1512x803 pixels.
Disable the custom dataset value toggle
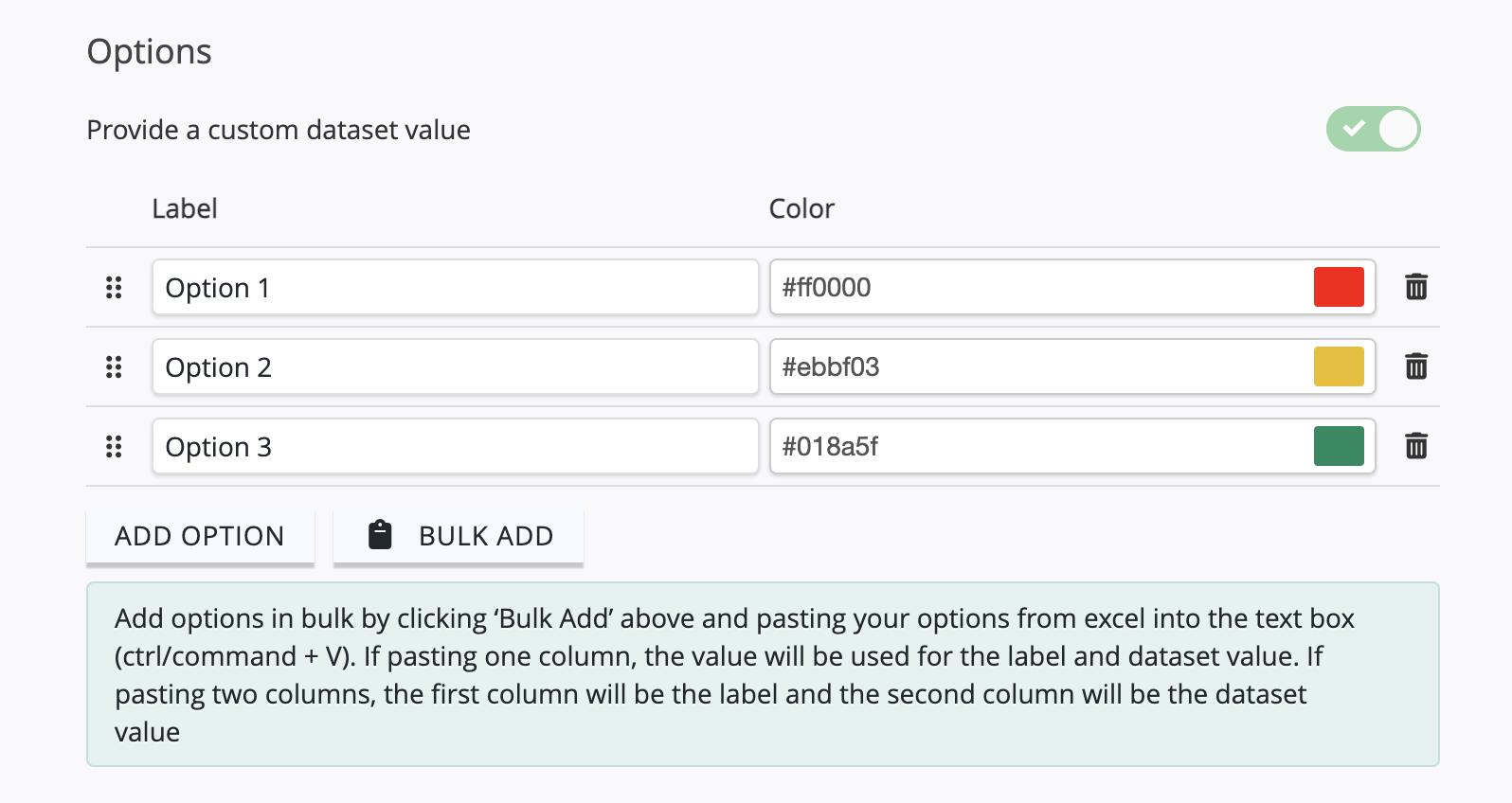pyautogui.click(x=1373, y=129)
